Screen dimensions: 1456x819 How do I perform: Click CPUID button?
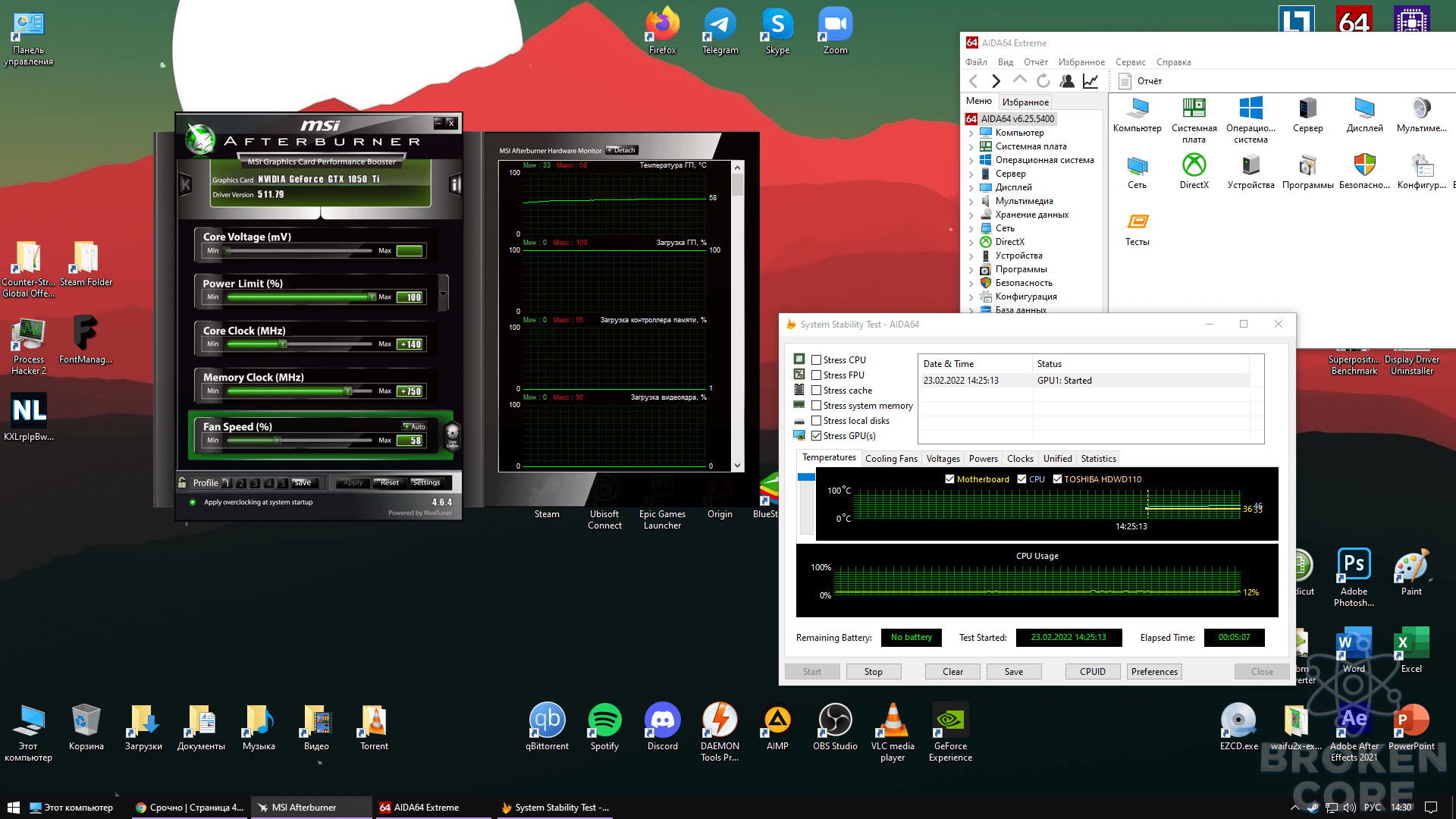coord(1092,672)
